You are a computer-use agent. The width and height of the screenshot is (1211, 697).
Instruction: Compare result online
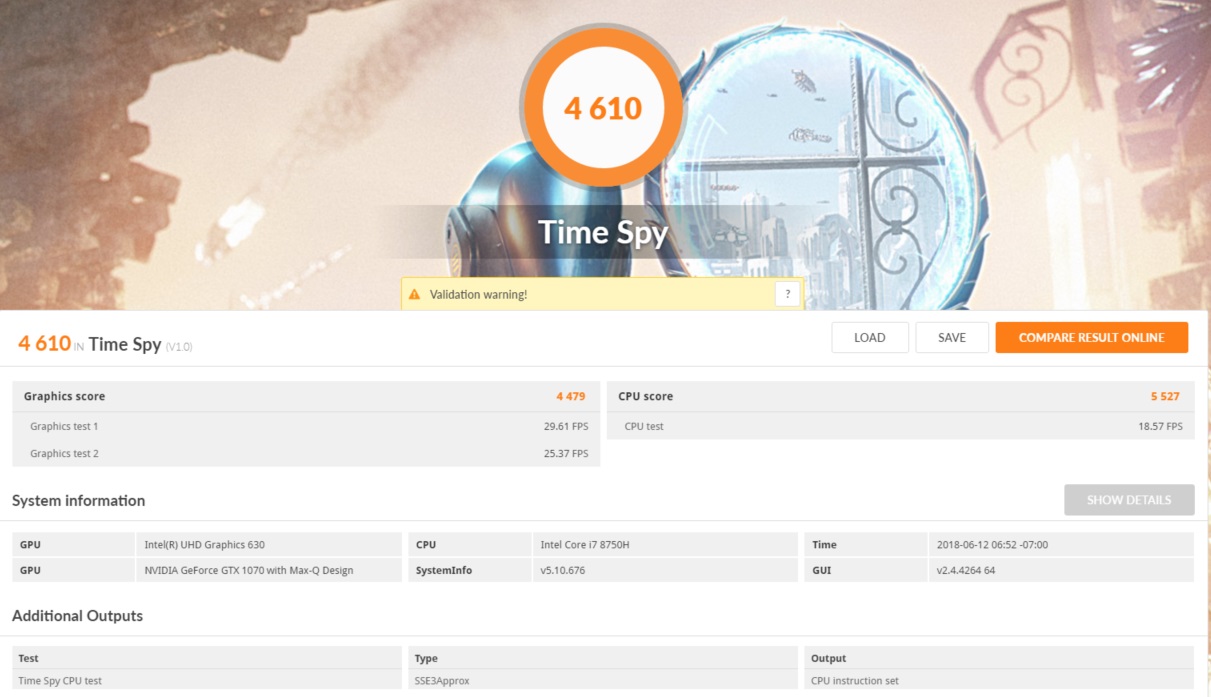[x=1091, y=338]
